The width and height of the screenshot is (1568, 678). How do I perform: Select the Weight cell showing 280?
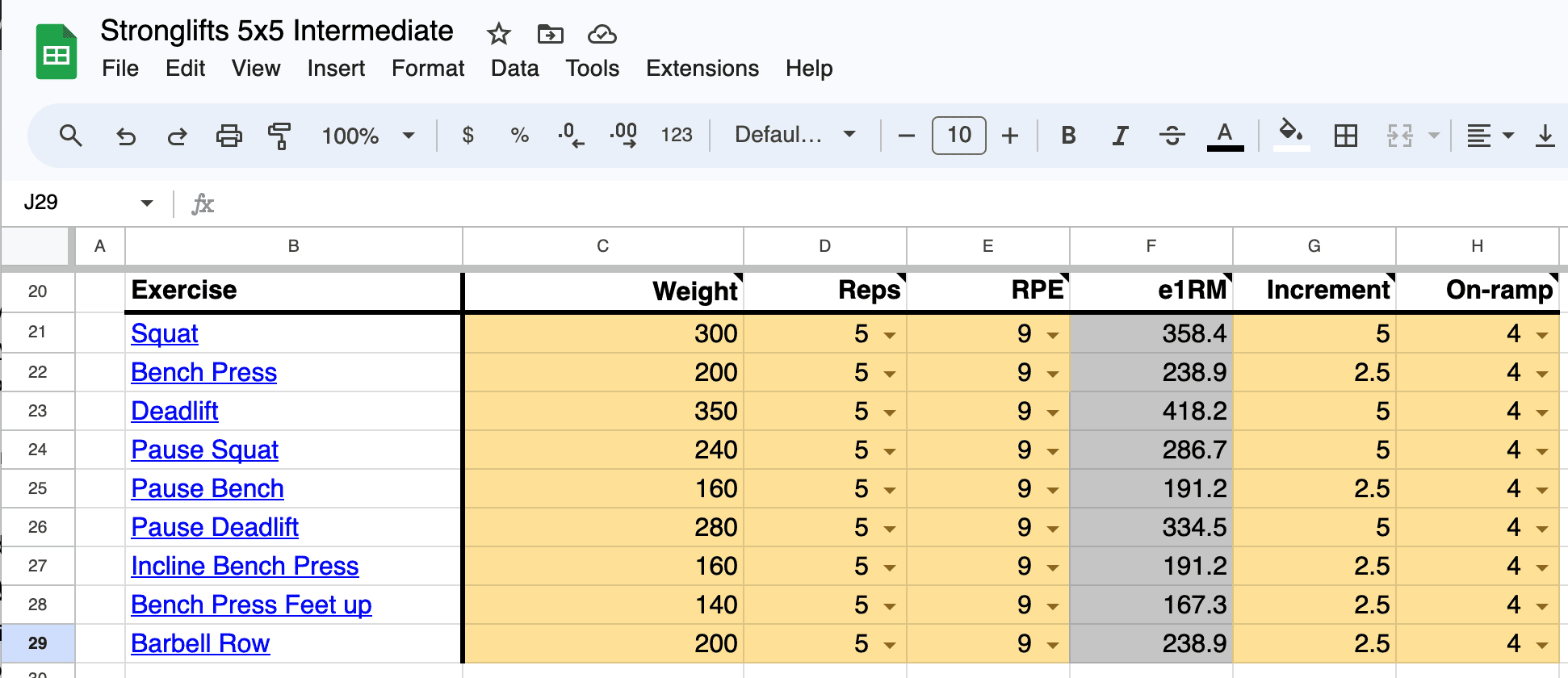pyautogui.click(x=602, y=527)
